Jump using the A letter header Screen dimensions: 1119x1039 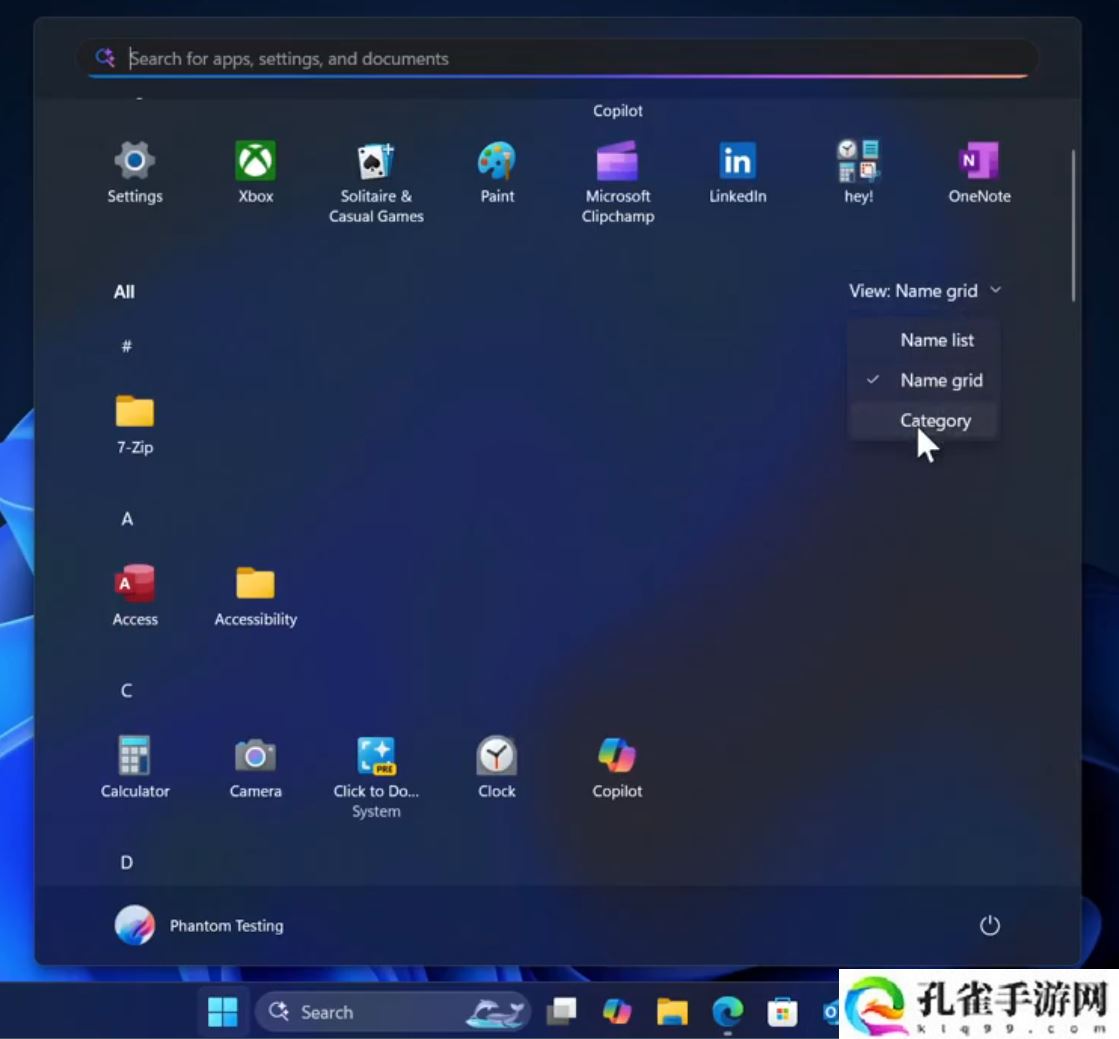pyautogui.click(x=127, y=519)
